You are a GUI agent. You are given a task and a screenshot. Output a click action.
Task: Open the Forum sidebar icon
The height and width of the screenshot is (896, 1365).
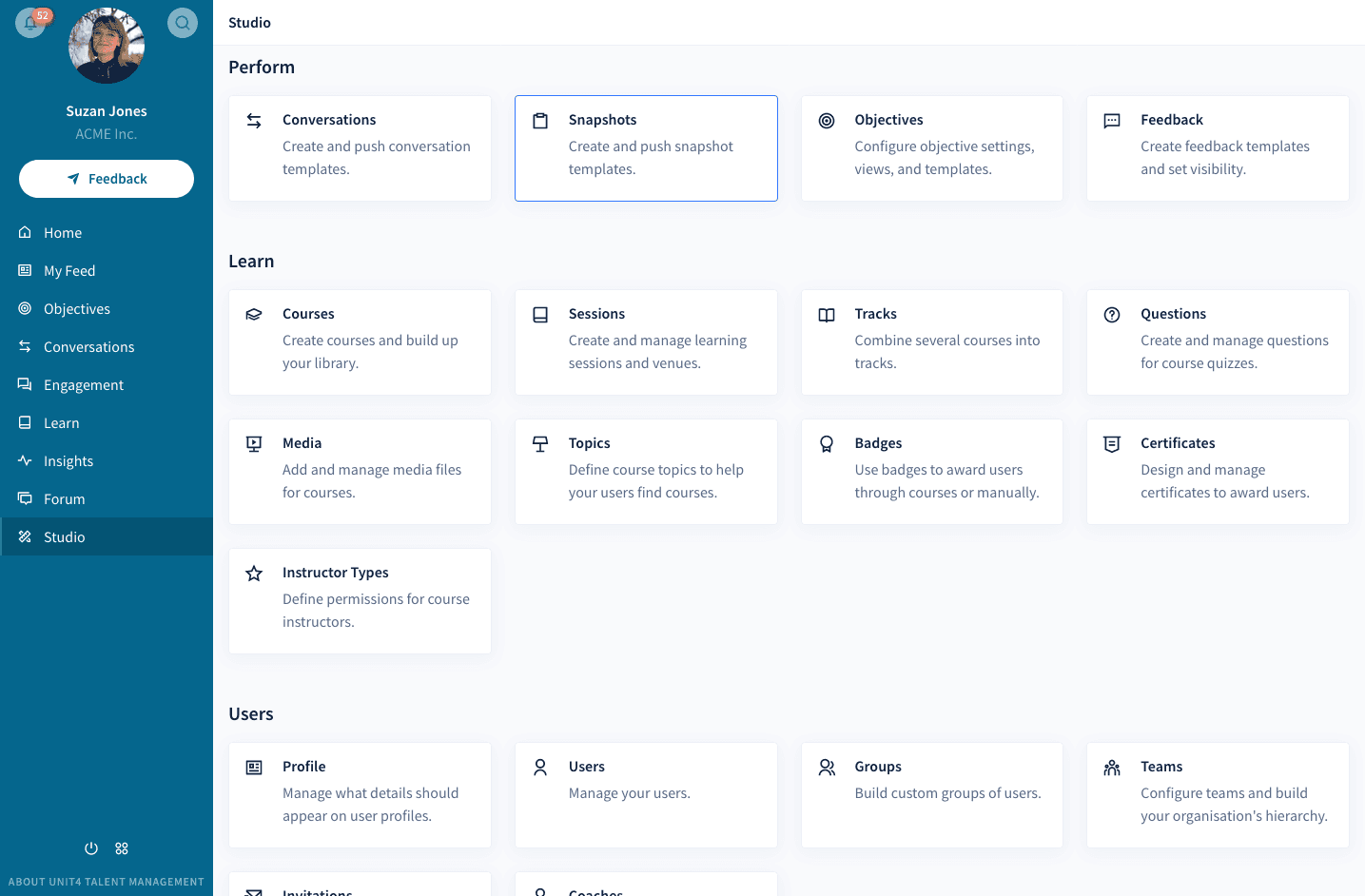click(x=24, y=498)
